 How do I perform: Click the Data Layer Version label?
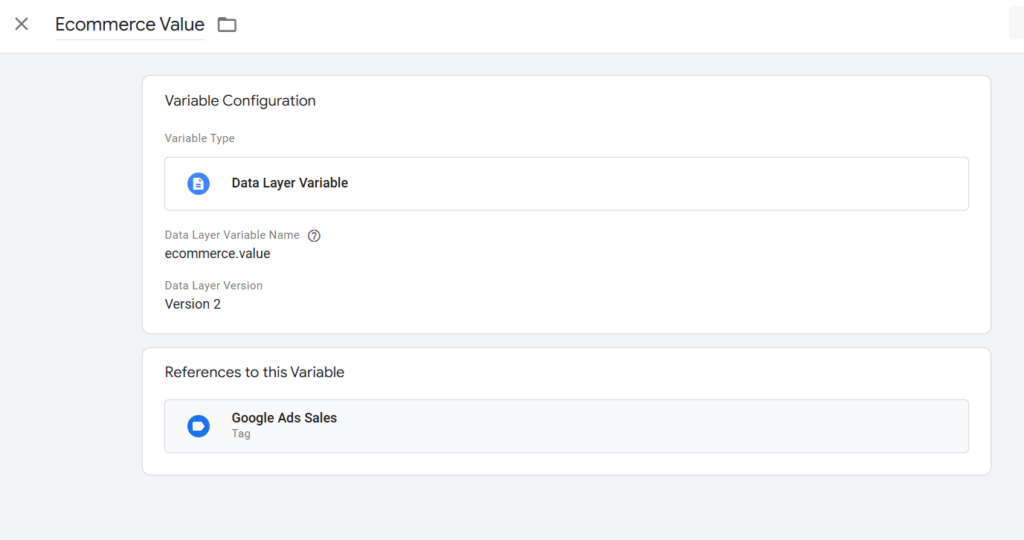tap(214, 285)
